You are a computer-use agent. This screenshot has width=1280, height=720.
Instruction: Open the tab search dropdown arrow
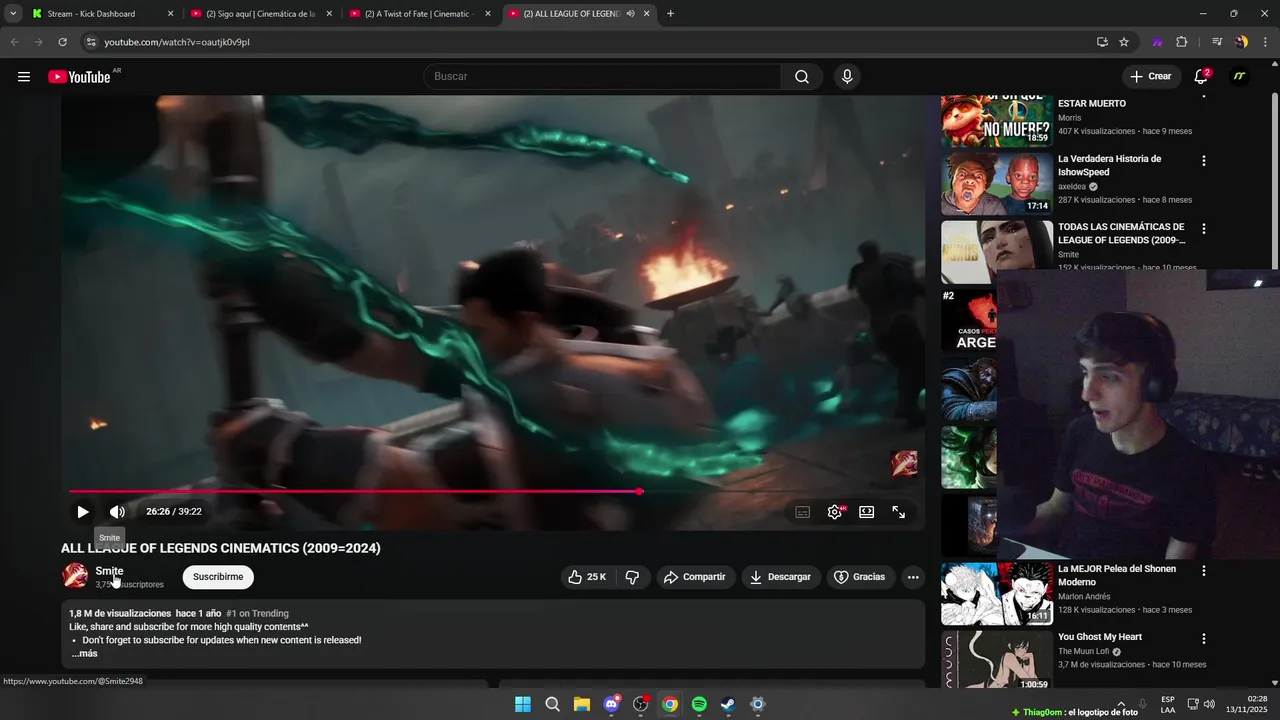tap(12, 14)
